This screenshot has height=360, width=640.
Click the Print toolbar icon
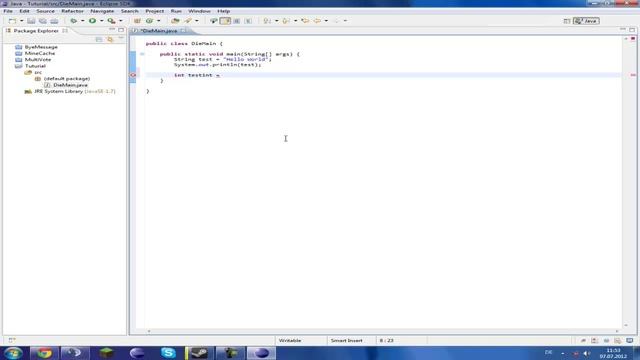(x=54, y=21)
